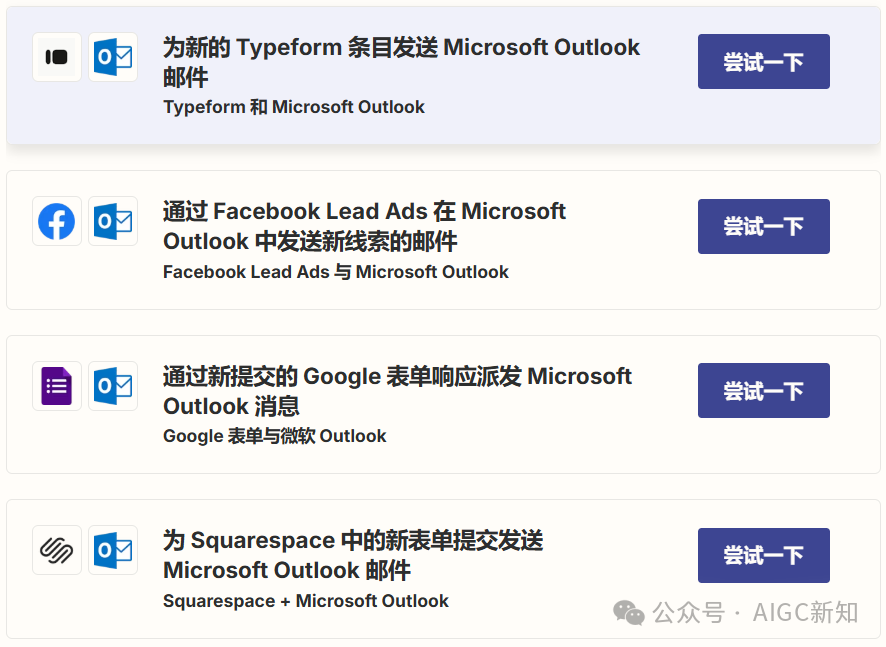Screen dimensions: 886x647
Task: Click the Outlook icon in Typeform row
Action: [113, 57]
